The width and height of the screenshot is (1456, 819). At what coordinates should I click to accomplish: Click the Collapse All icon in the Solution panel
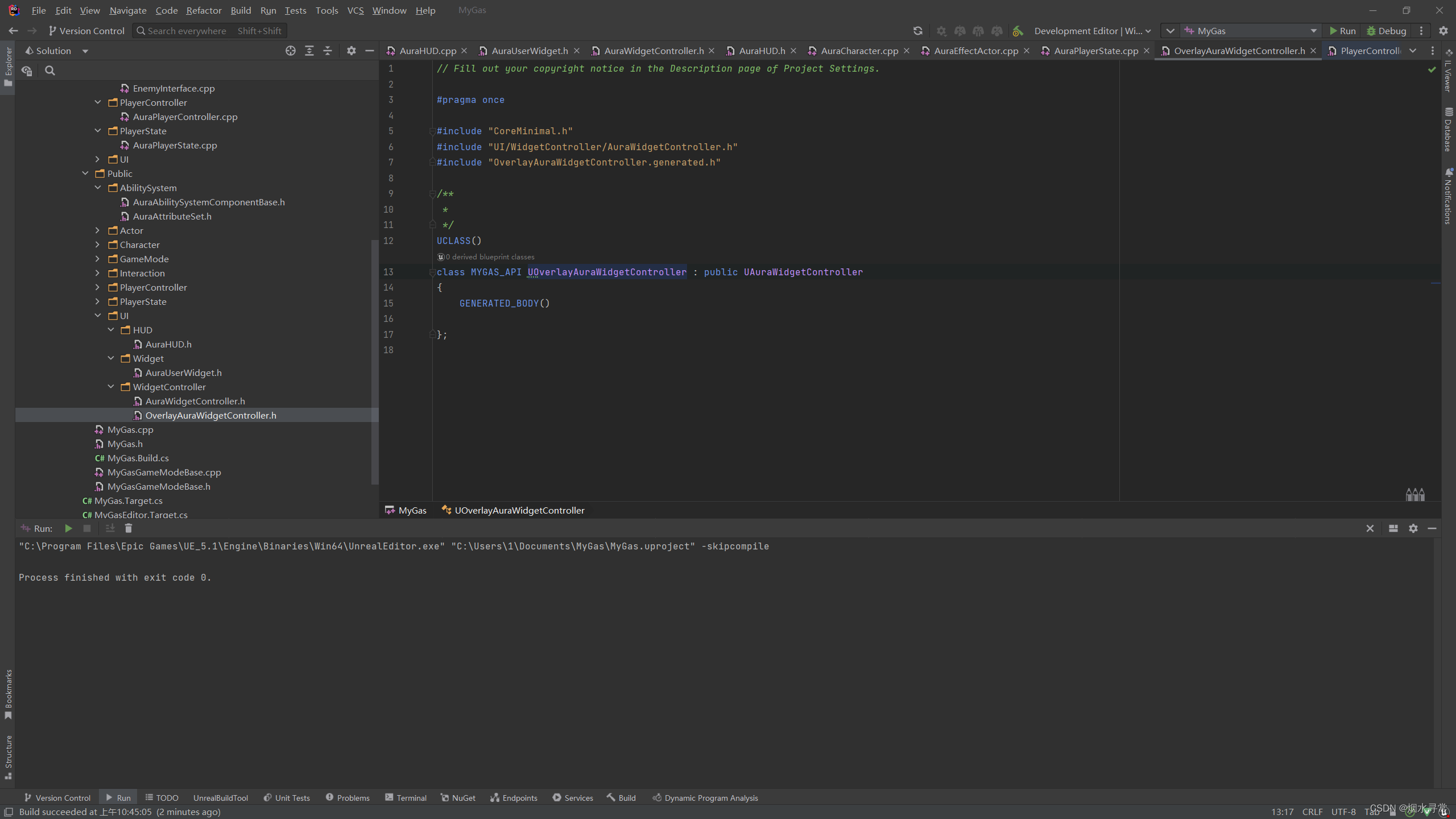click(328, 51)
